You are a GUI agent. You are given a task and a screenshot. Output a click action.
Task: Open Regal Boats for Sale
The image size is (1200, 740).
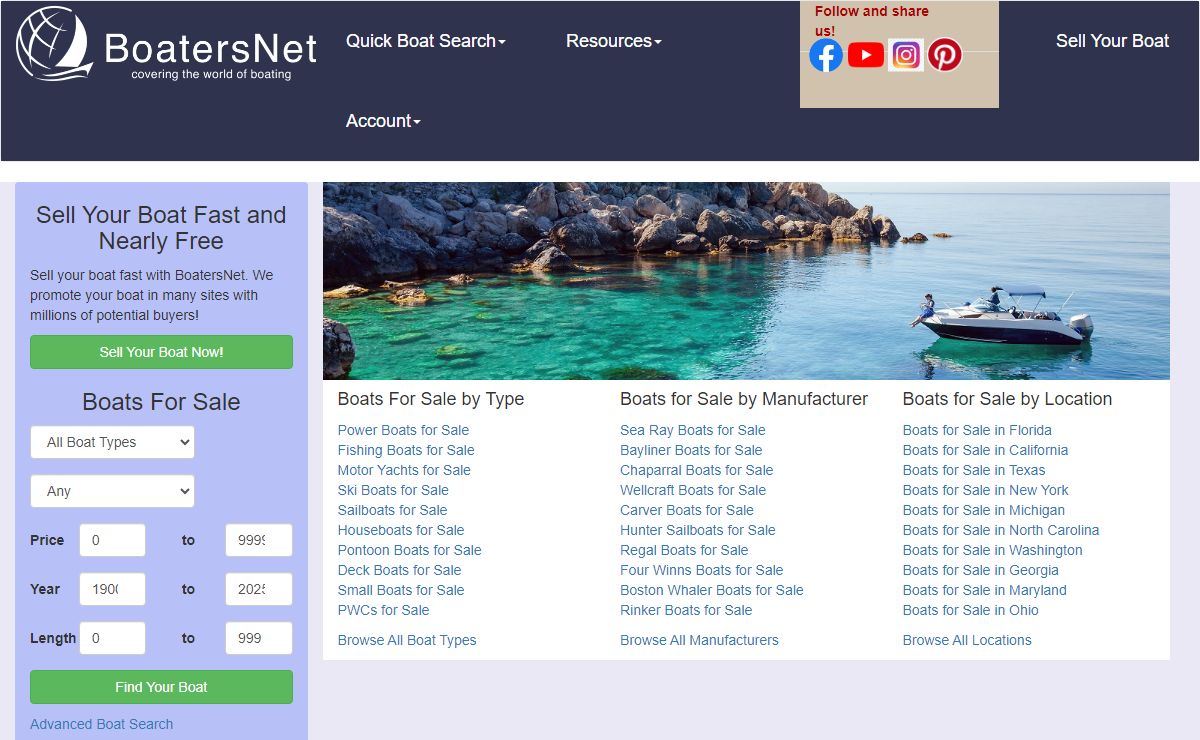coord(684,550)
